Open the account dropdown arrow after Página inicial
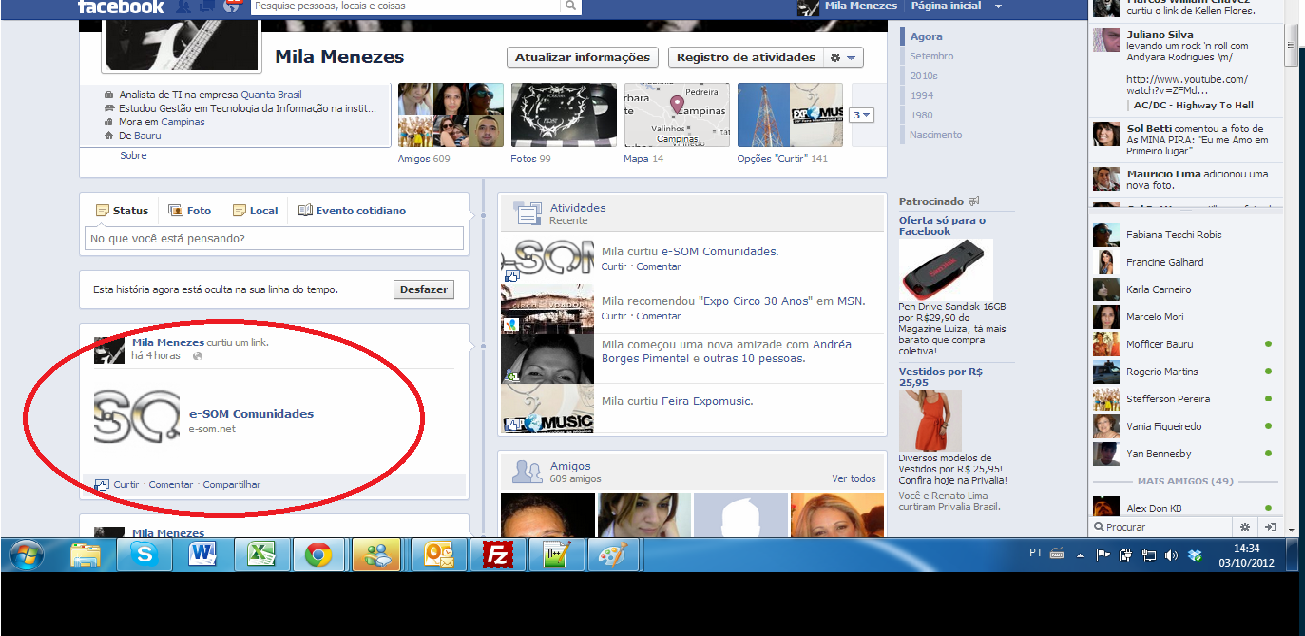1305x636 pixels. 998,6
